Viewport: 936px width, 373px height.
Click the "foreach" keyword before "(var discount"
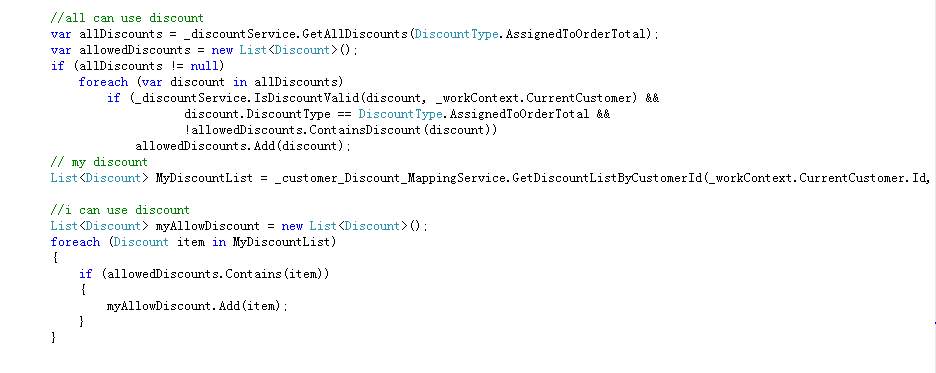(103, 82)
